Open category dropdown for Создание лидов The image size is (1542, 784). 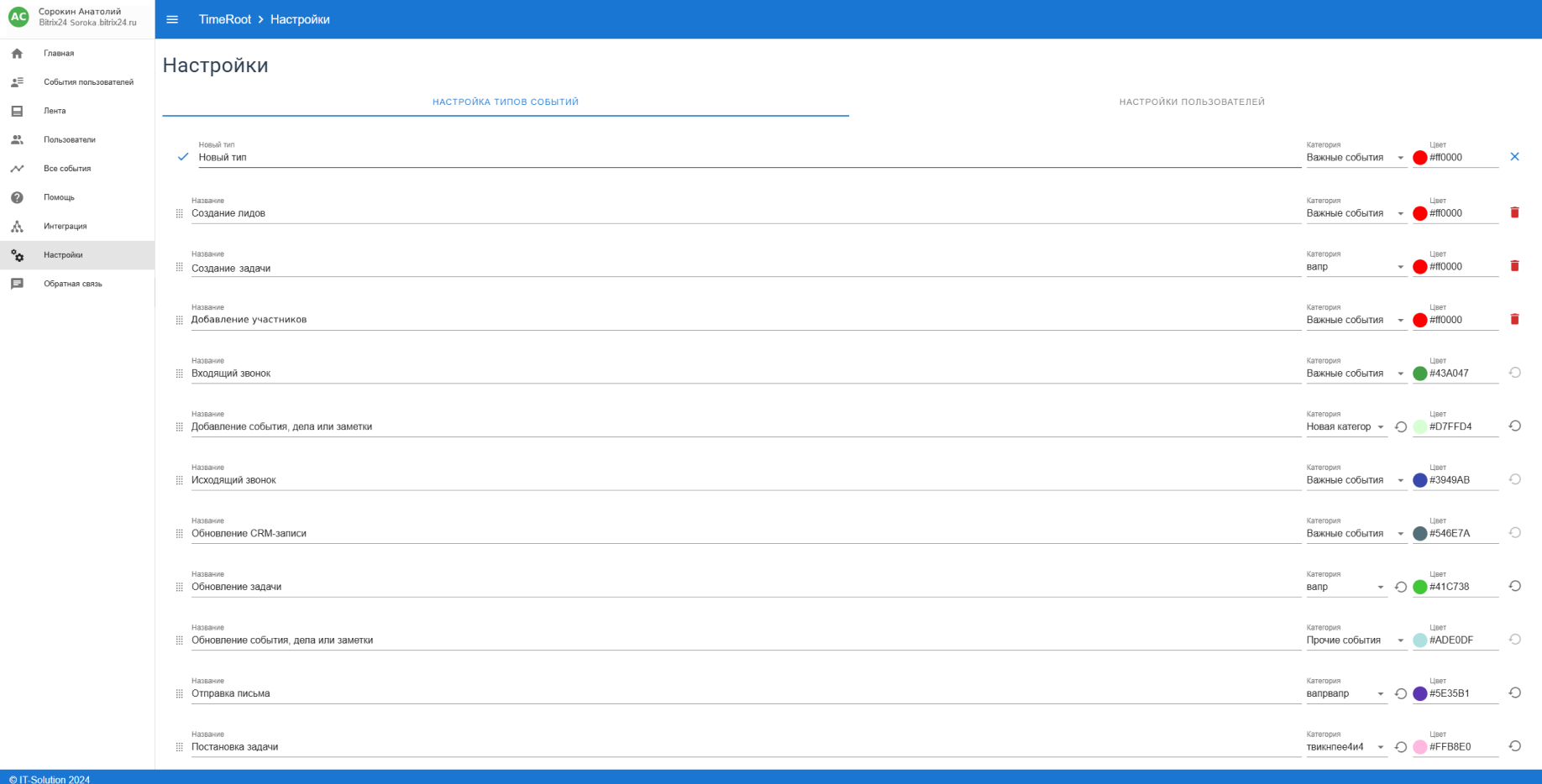tap(1356, 213)
